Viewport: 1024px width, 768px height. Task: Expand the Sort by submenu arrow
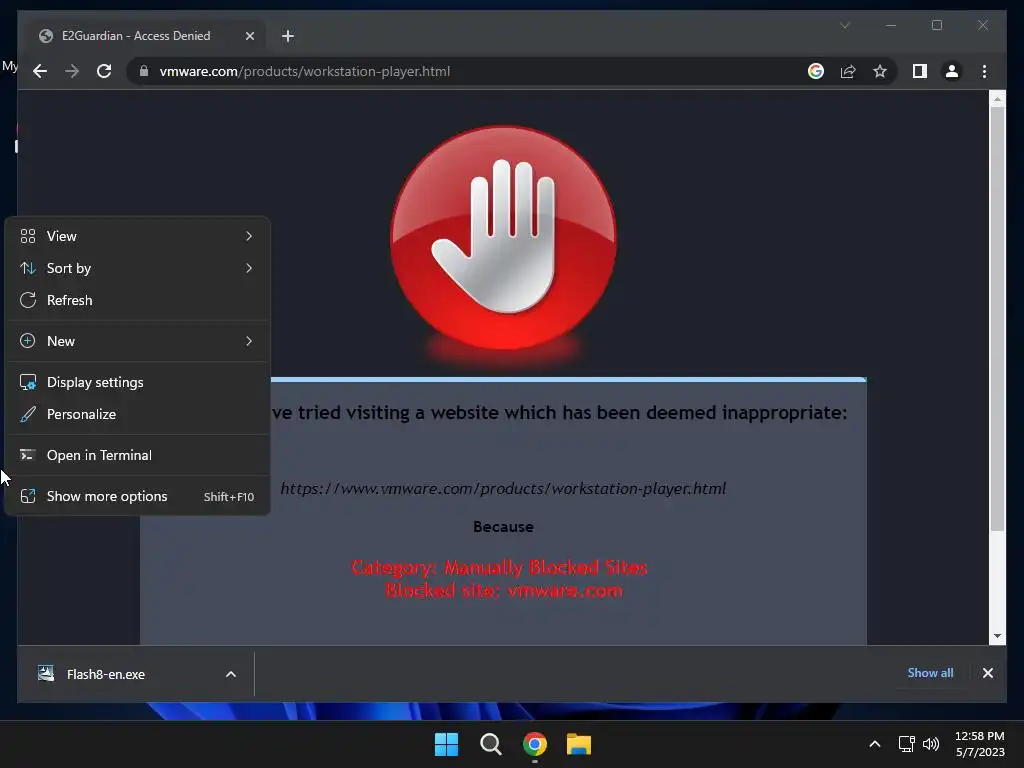(249, 268)
